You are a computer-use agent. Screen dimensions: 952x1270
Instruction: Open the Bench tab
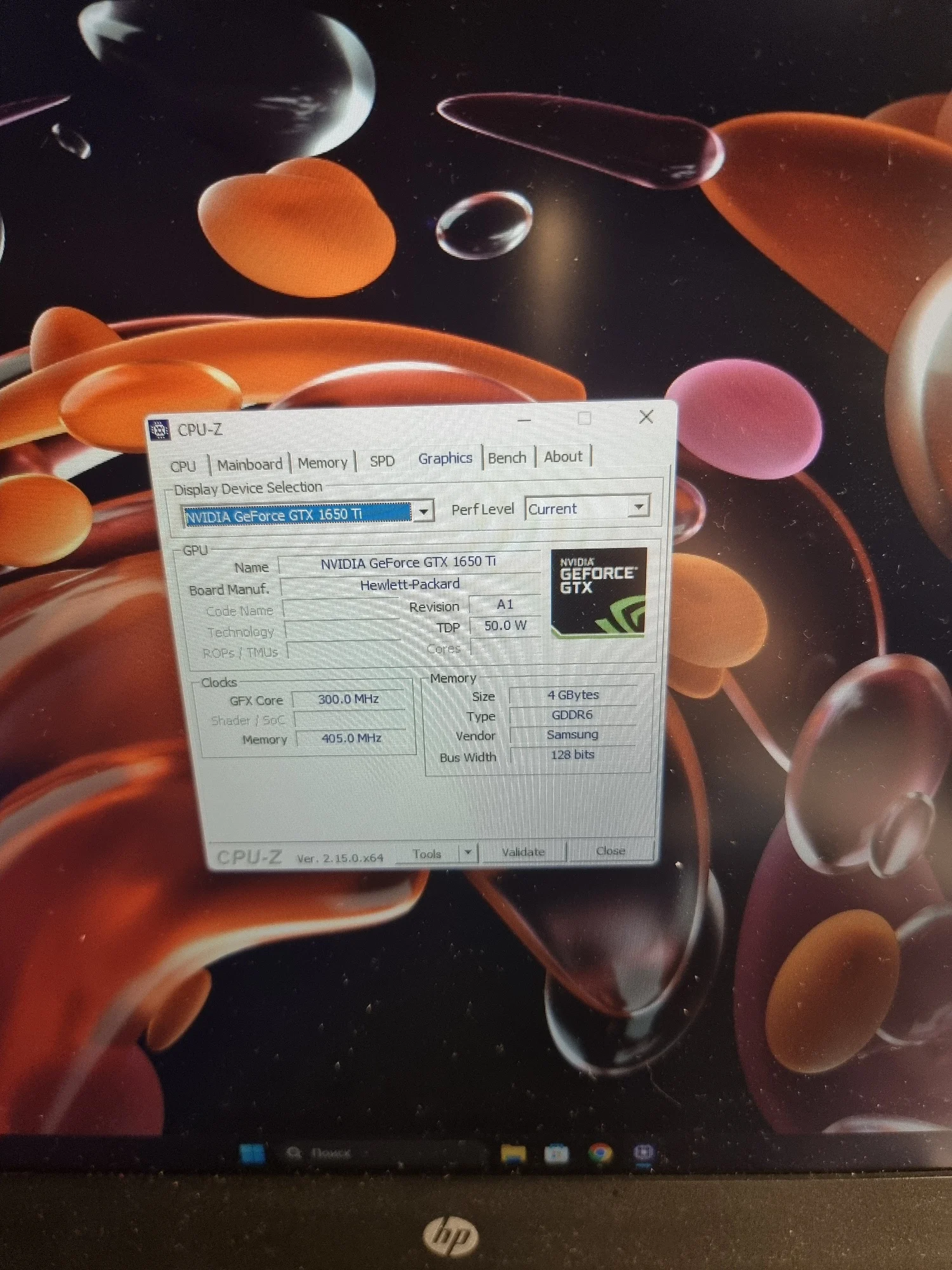tap(507, 457)
